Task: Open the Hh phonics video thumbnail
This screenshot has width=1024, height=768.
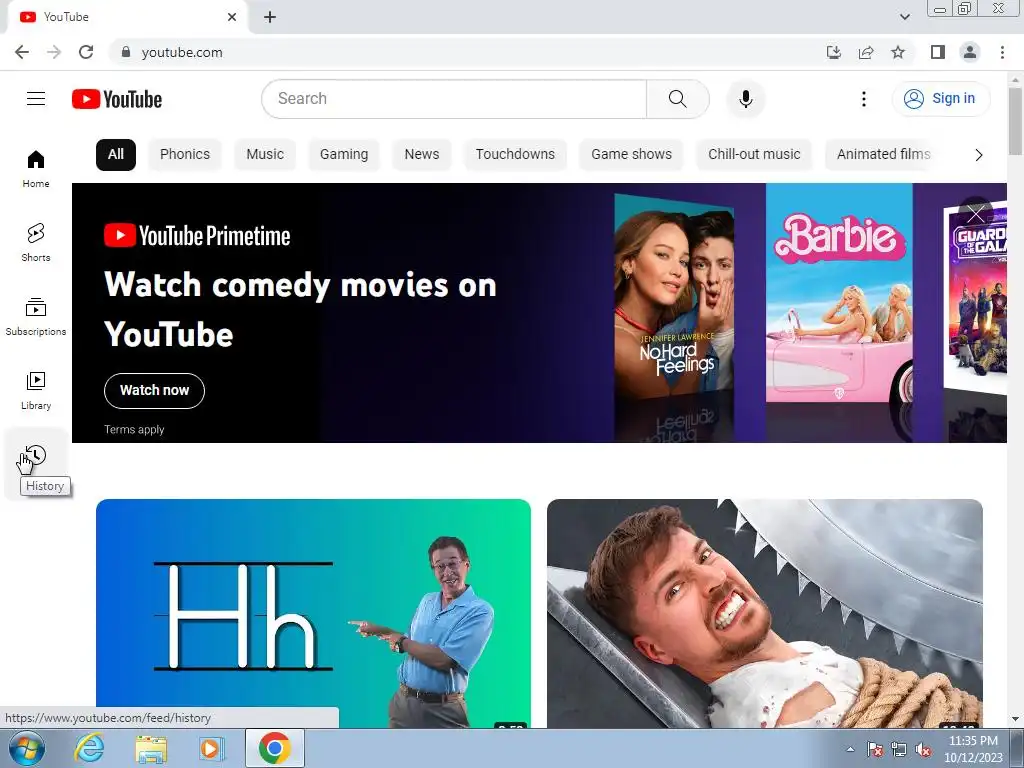Action: coord(313,613)
